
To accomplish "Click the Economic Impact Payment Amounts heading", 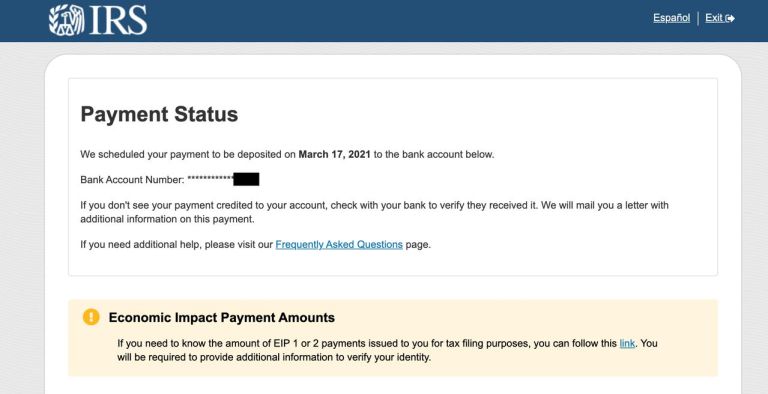I will click(x=222, y=318).
